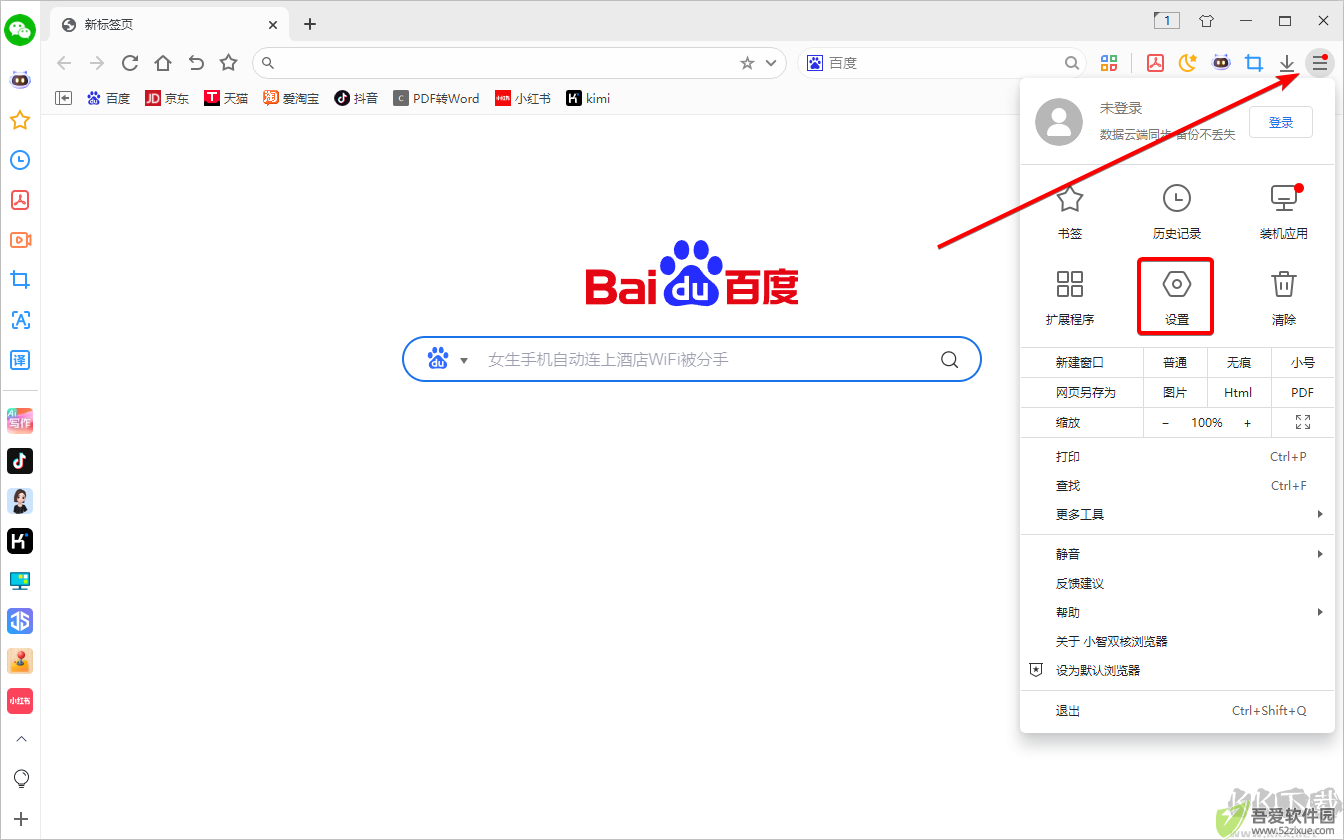
Task: Open the text recognition icon in sidebar
Action: [x=20, y=320]
